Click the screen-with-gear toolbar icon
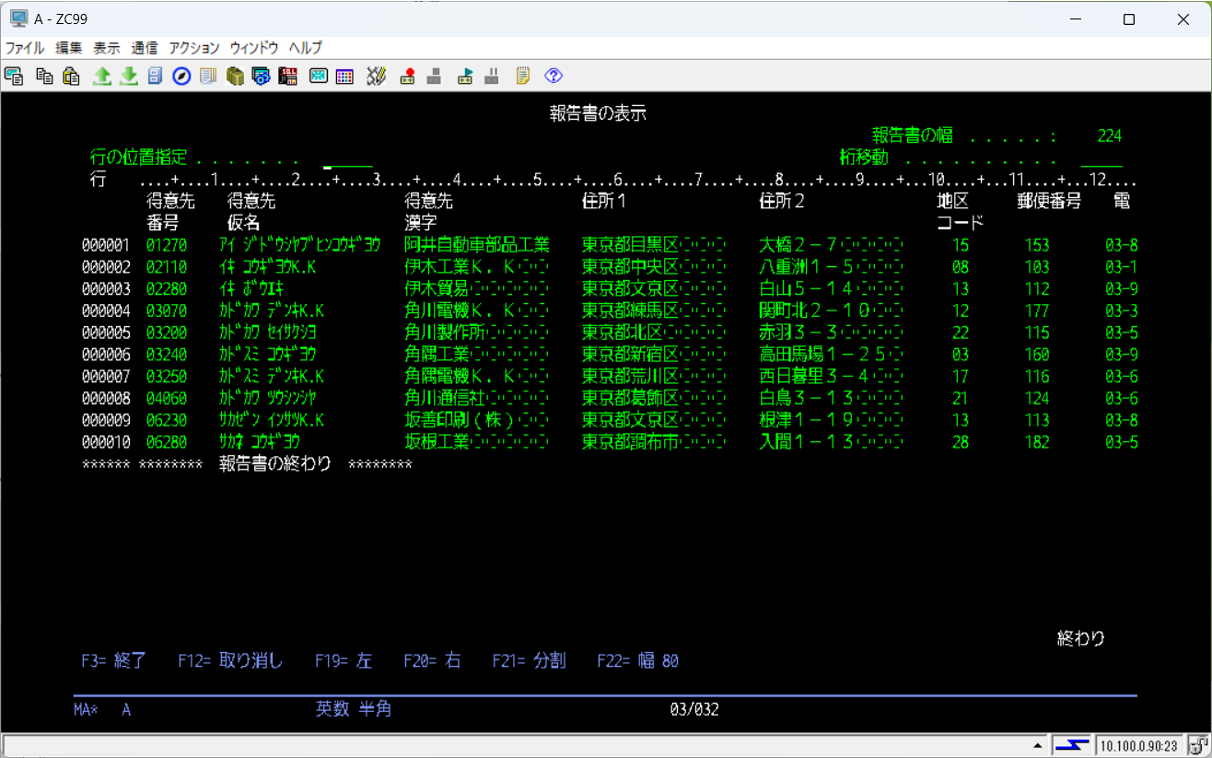The image size is (1212, 758). (x=261, y=76)
